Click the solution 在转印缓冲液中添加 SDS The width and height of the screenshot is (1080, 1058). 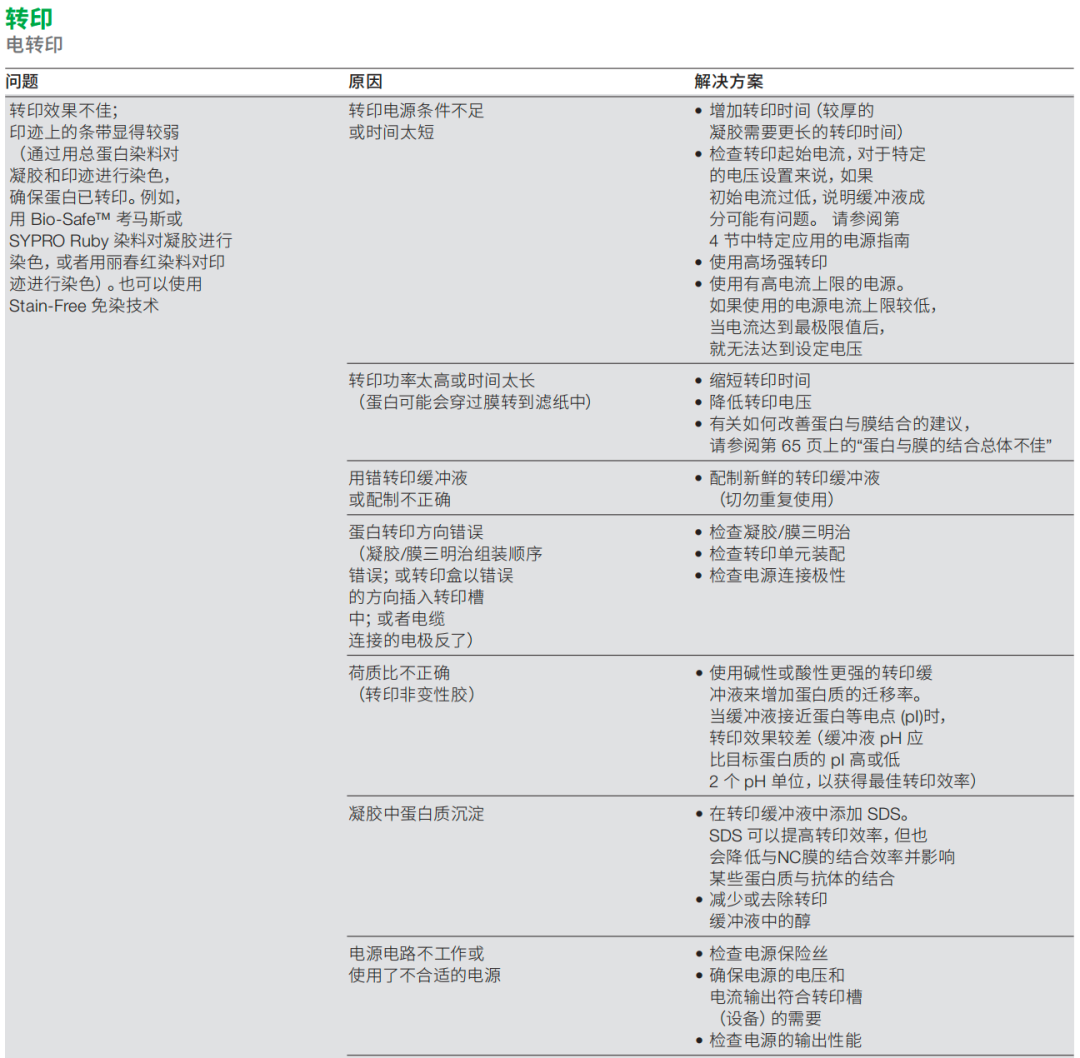tap(809, 813)
